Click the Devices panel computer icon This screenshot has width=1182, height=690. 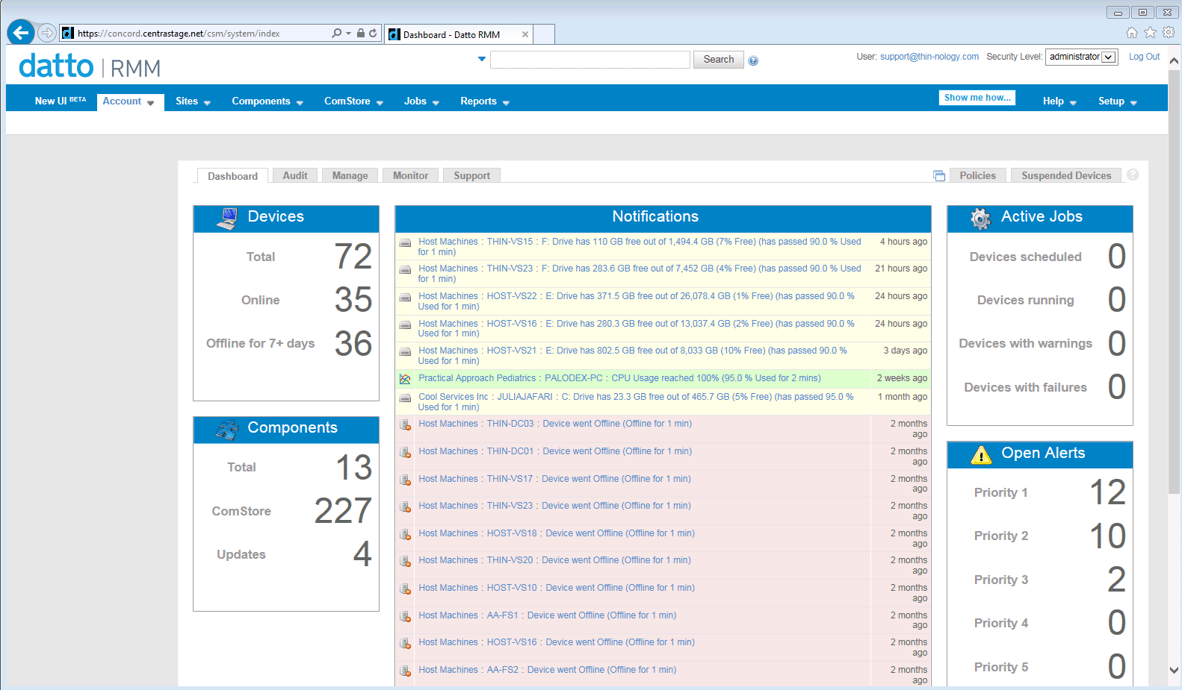(x=227, y=218)
